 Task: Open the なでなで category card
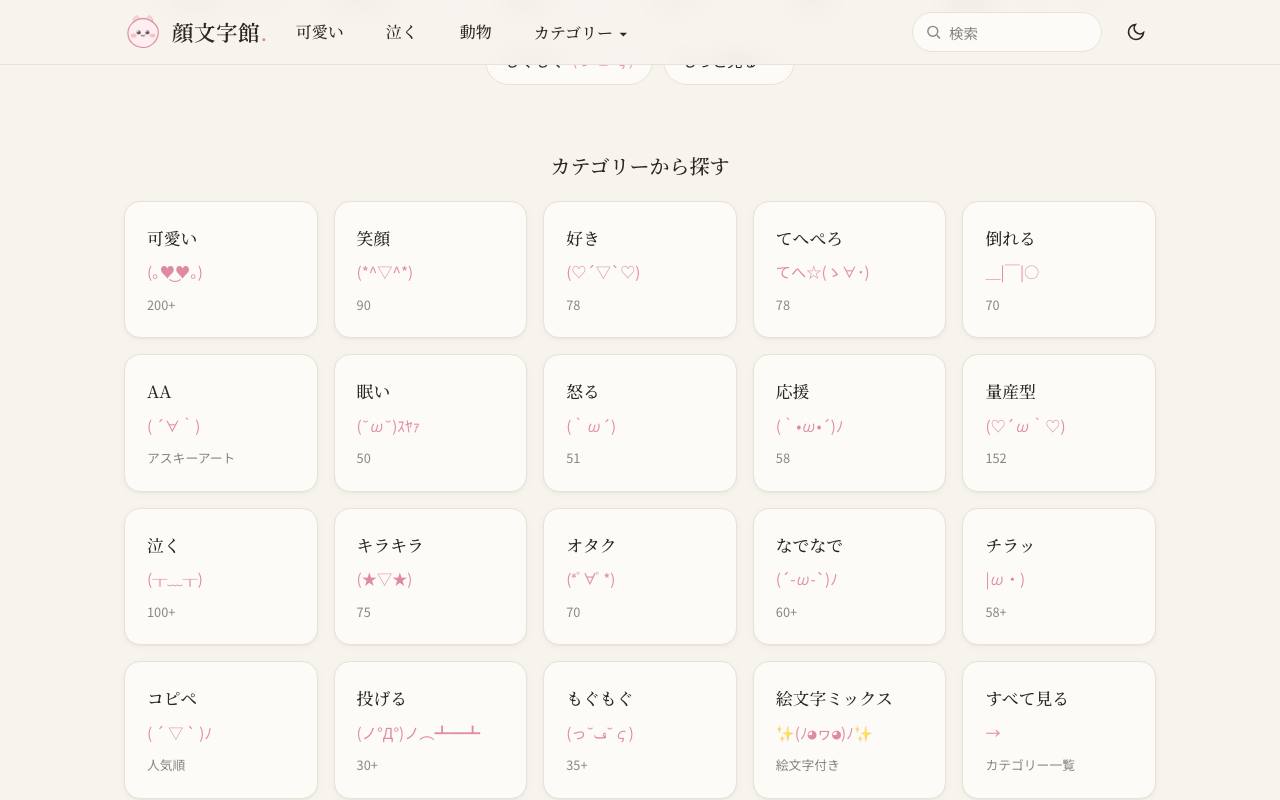(849, 577)
